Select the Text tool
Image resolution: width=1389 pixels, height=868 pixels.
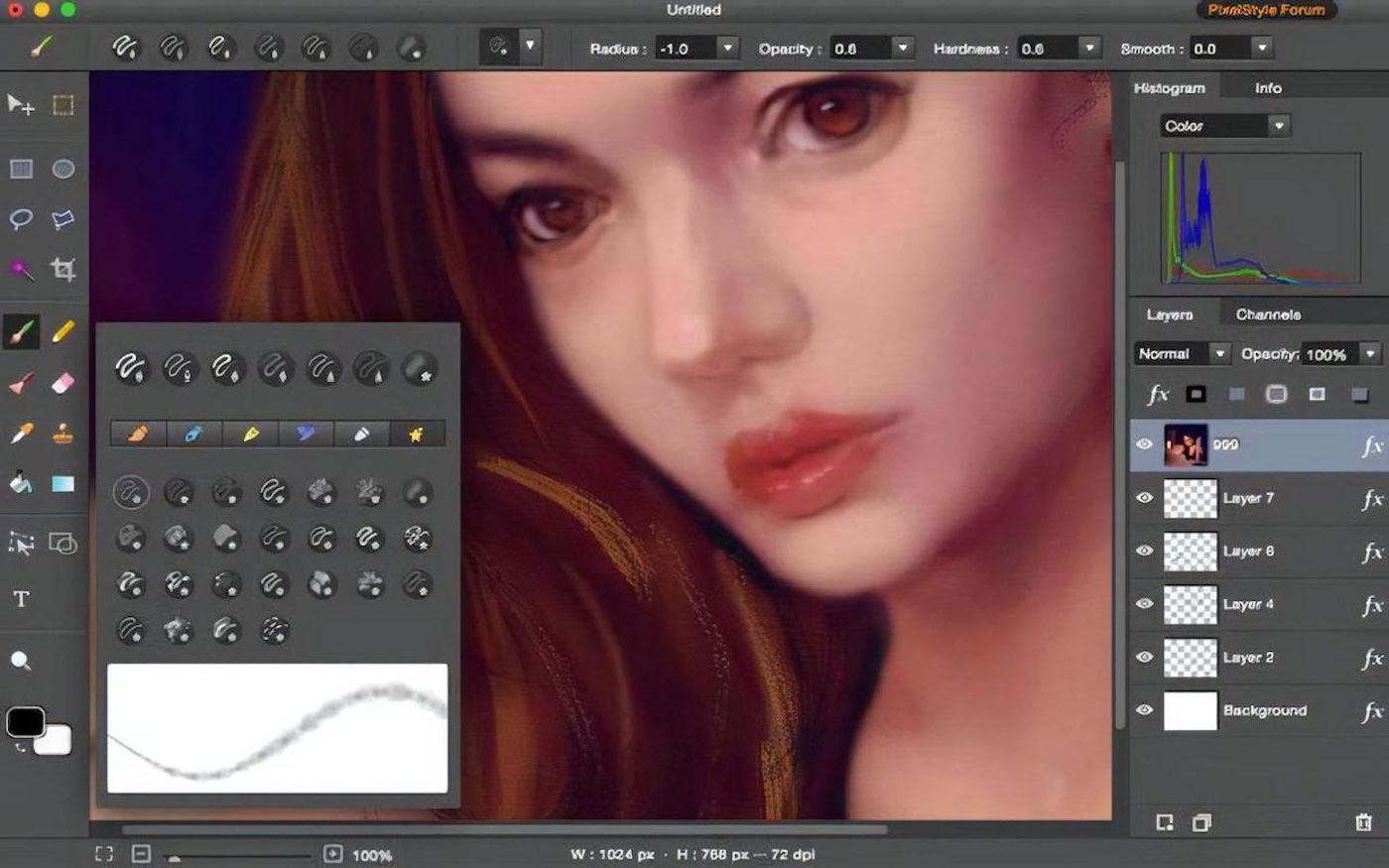click(x=21, y=599)
